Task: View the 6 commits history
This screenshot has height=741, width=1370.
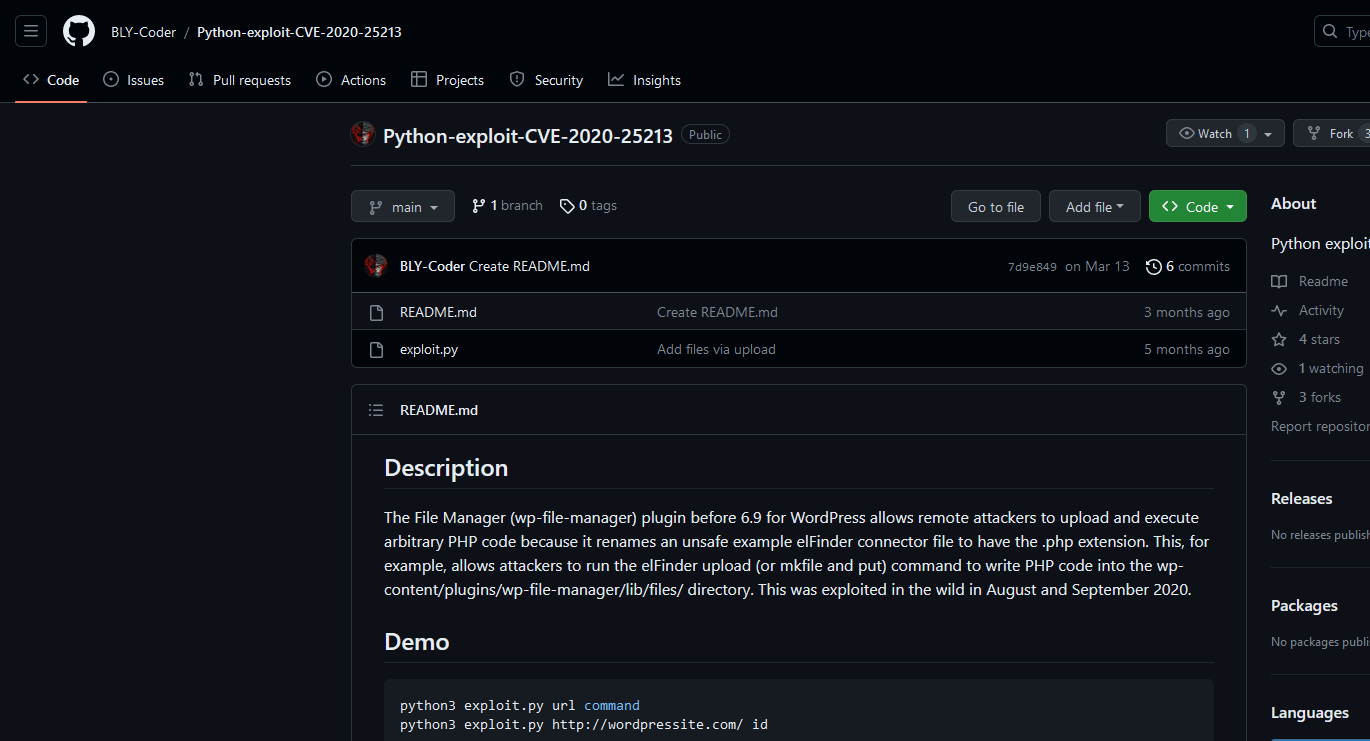Action: 1188,266
